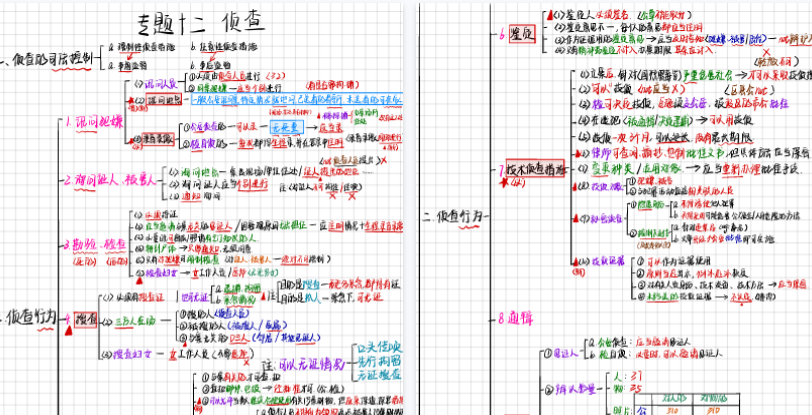The image size is (812, 415).
Task: Click the heading 一、侦查的司法控制
Action: tap(47, 60)
